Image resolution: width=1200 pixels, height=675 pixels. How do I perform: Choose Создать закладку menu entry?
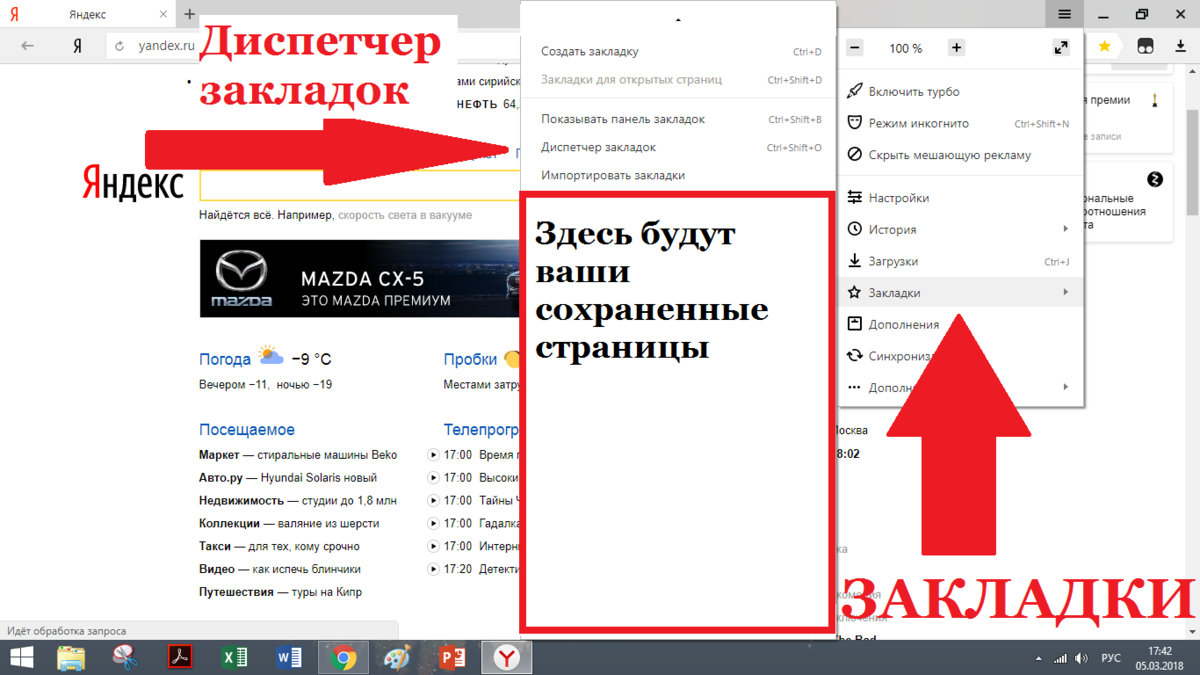[678, 51]
